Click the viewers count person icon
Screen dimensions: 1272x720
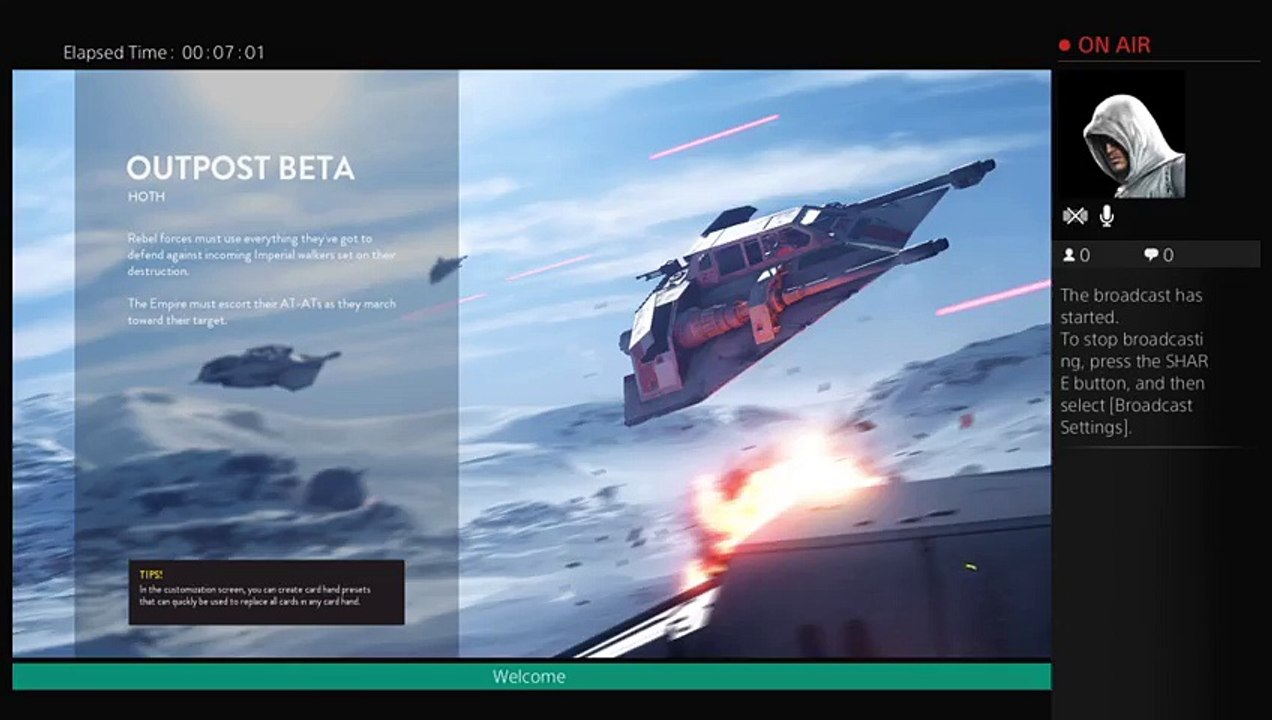[x=1069, y=256]
